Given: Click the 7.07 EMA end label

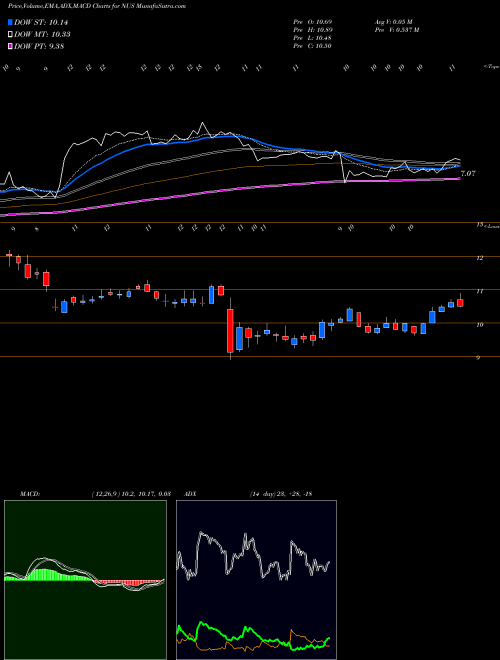Looking at the screenshot, I should point(468,173).
